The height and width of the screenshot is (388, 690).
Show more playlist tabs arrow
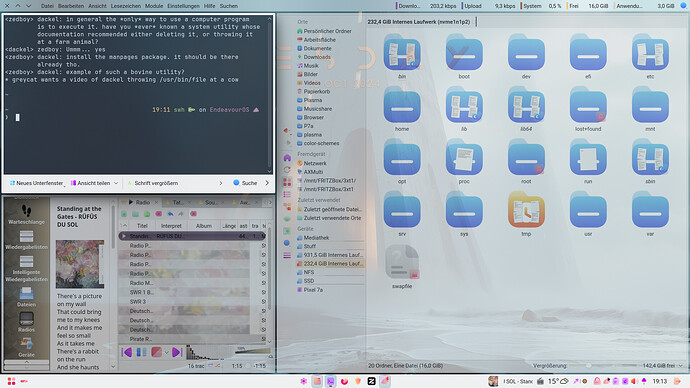tap(270, 202)
